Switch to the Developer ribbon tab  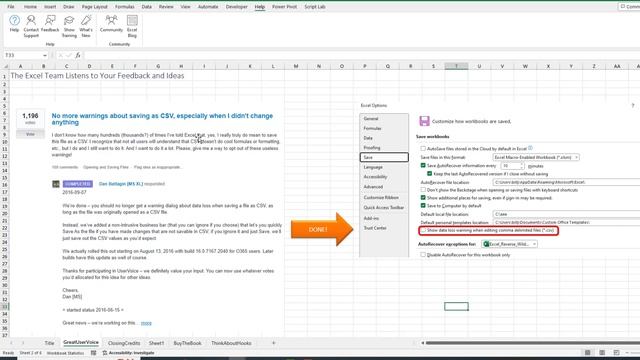(237, 7)
